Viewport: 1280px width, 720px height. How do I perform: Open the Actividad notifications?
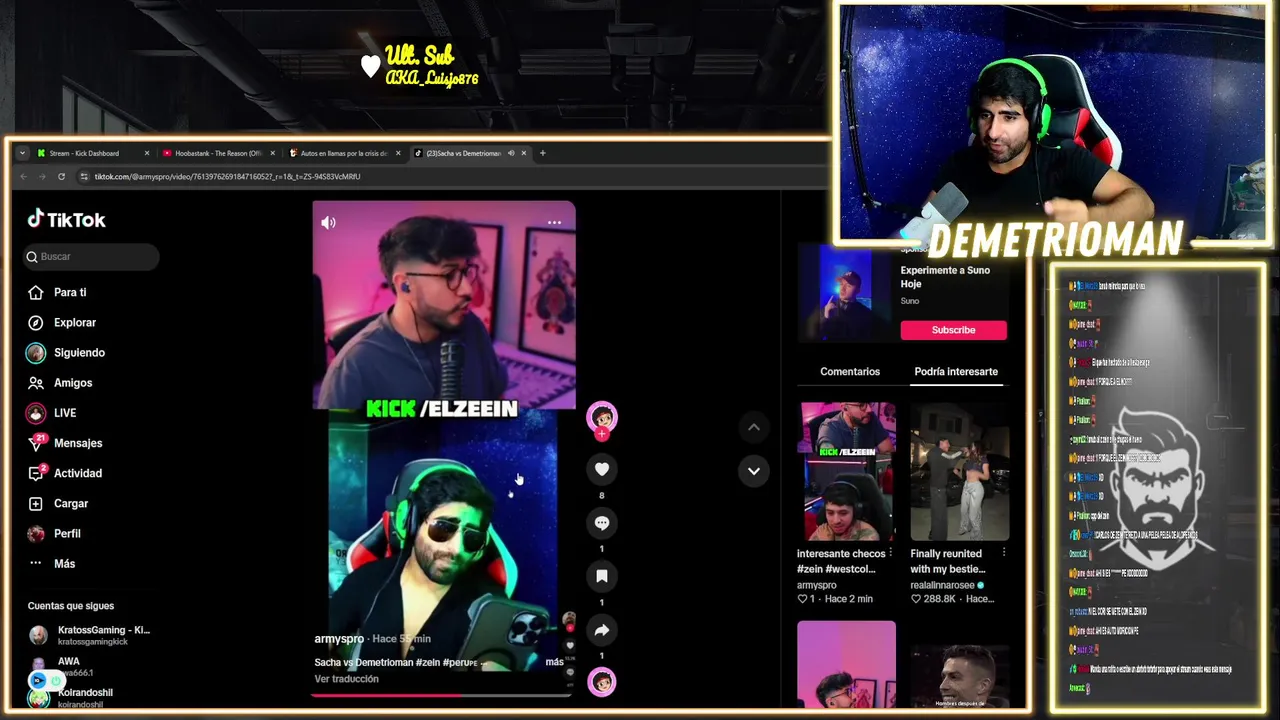[x=65, y=473]
